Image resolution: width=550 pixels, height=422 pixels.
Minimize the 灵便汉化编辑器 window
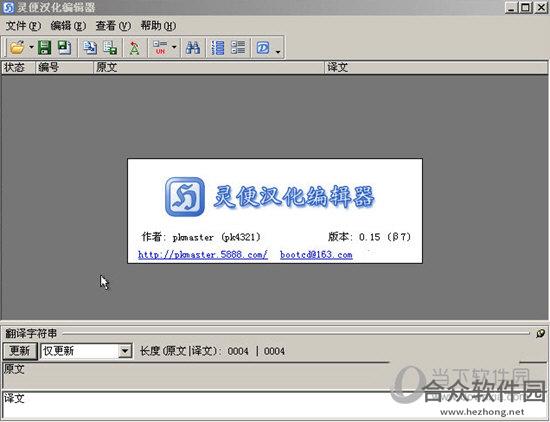pyautogui.click(x=511, y=7)
